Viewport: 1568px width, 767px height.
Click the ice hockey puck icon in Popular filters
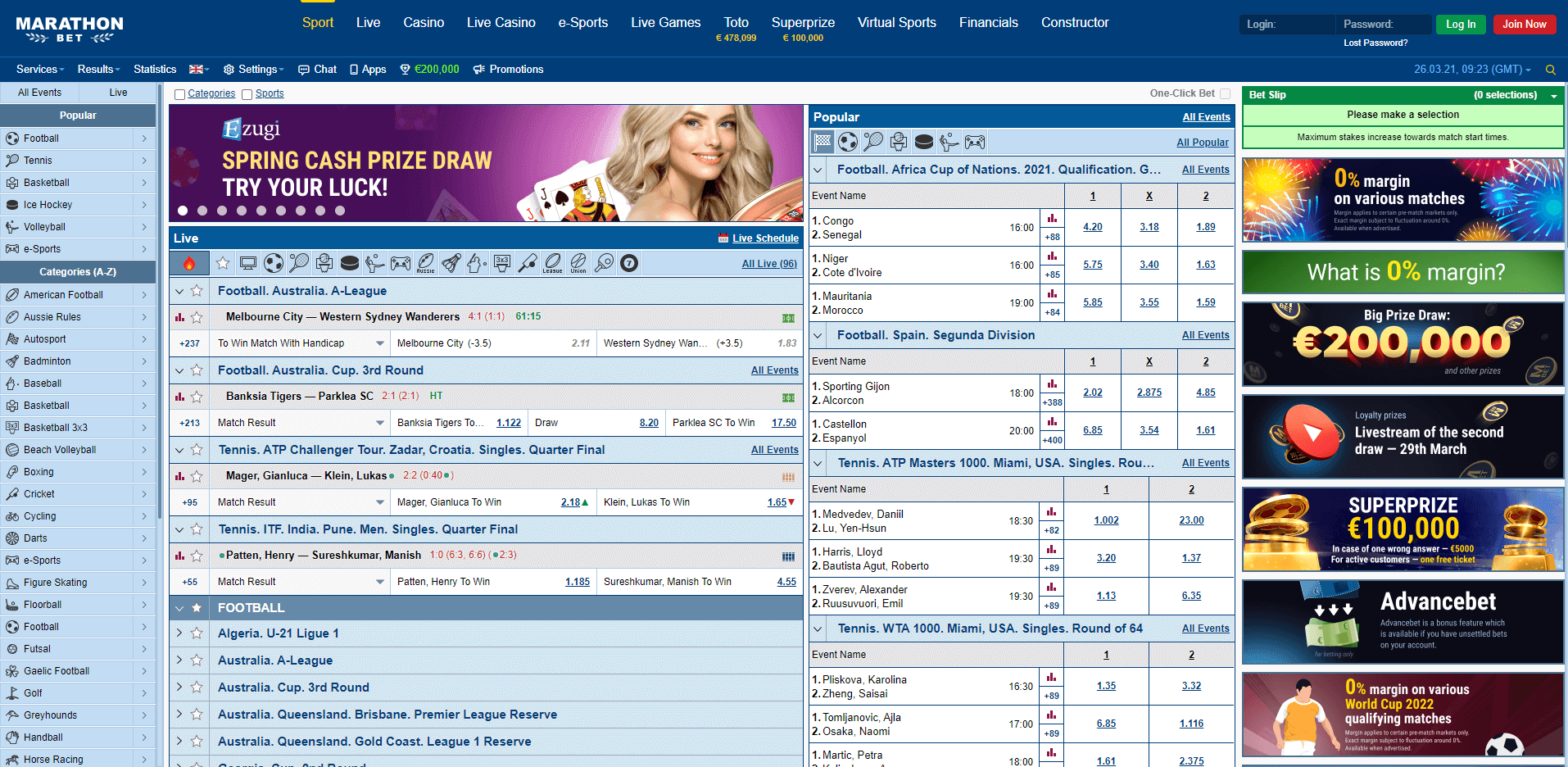924,142
